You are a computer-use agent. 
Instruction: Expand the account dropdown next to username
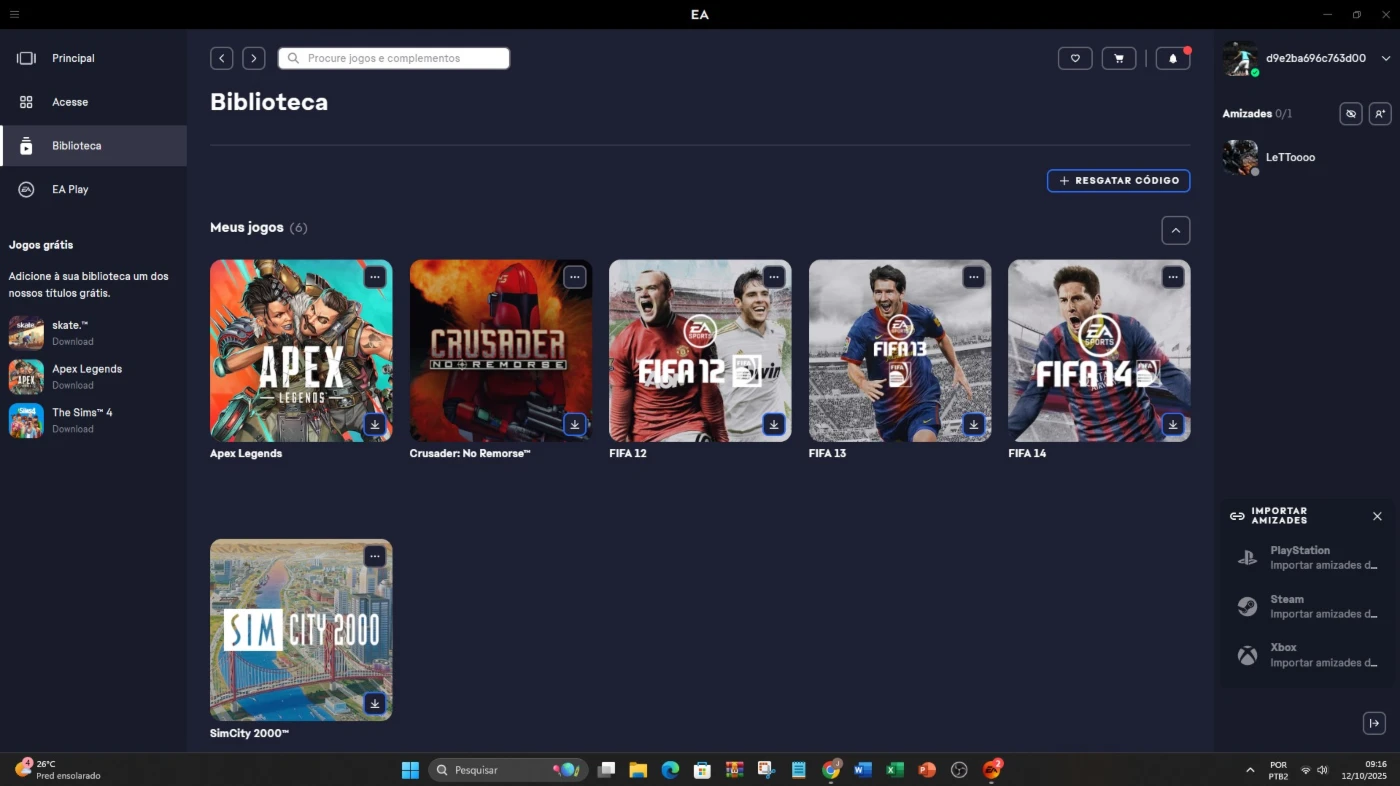pos(1385,59)
